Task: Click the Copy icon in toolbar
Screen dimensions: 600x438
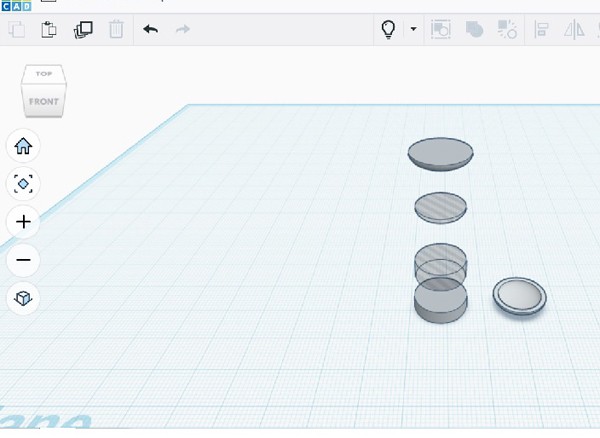Action: 17,29
